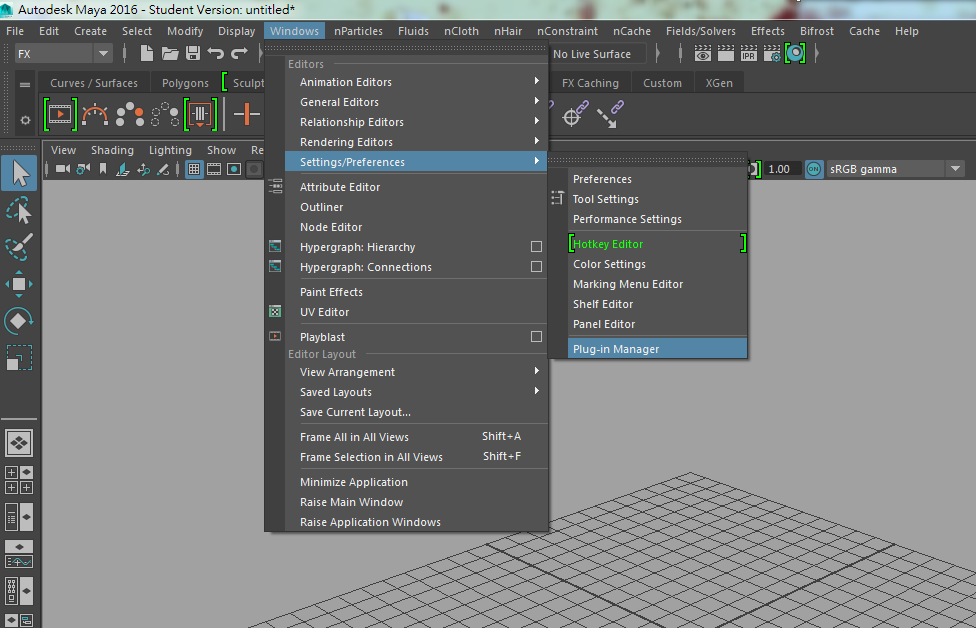
Task: Click the Open Scene folder icon
Action: pos(169,54)
